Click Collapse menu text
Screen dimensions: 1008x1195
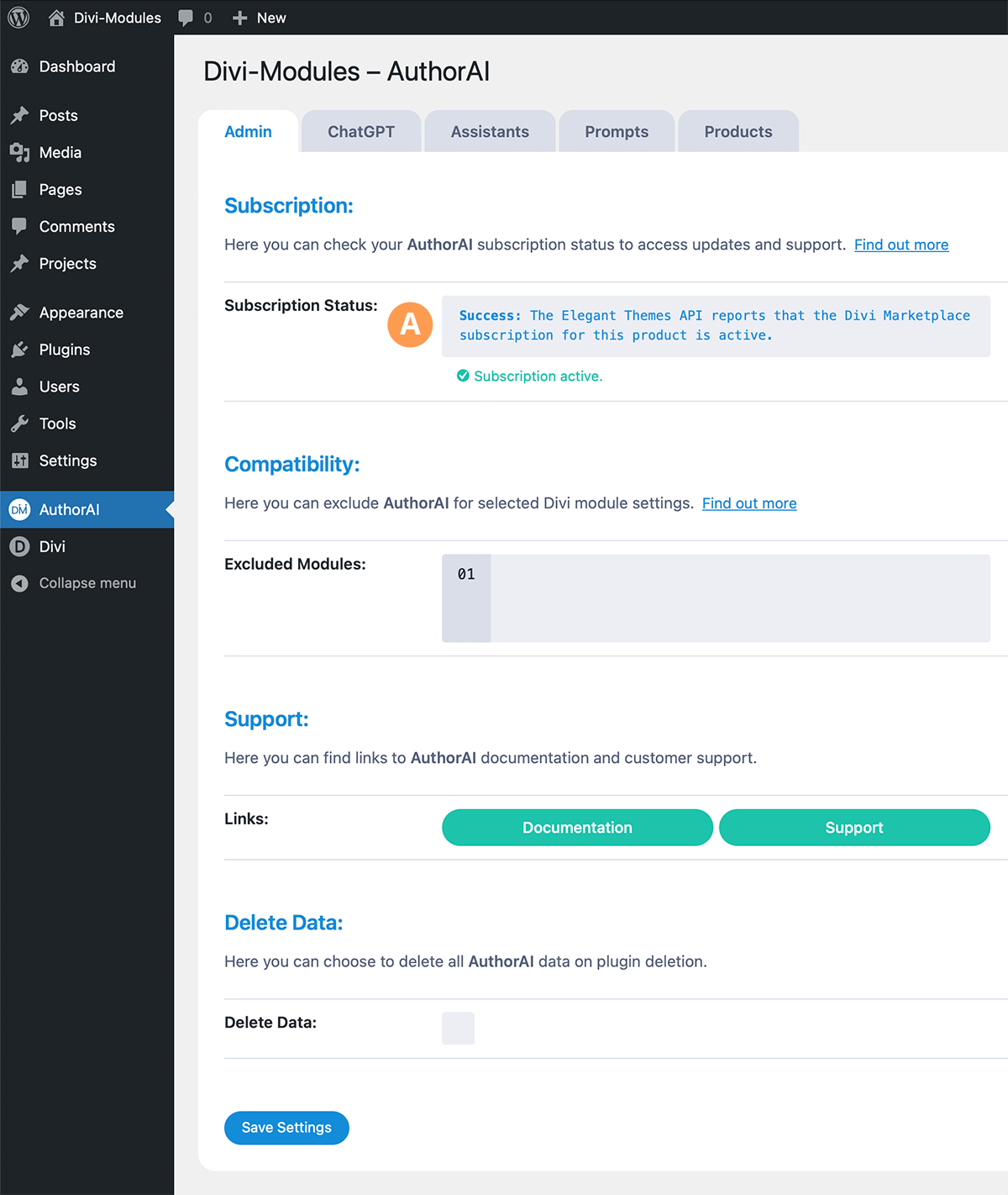coord(87,583)
